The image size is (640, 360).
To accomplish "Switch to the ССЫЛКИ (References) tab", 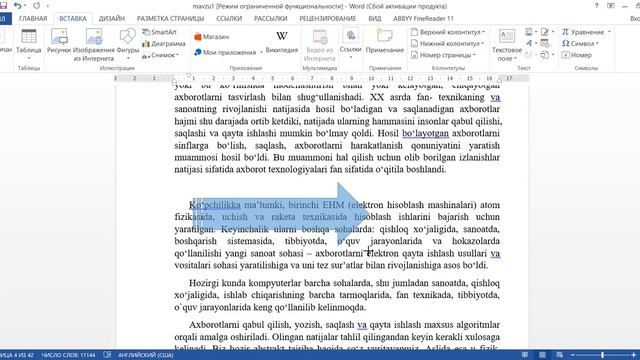I will [x=229, y=18].
